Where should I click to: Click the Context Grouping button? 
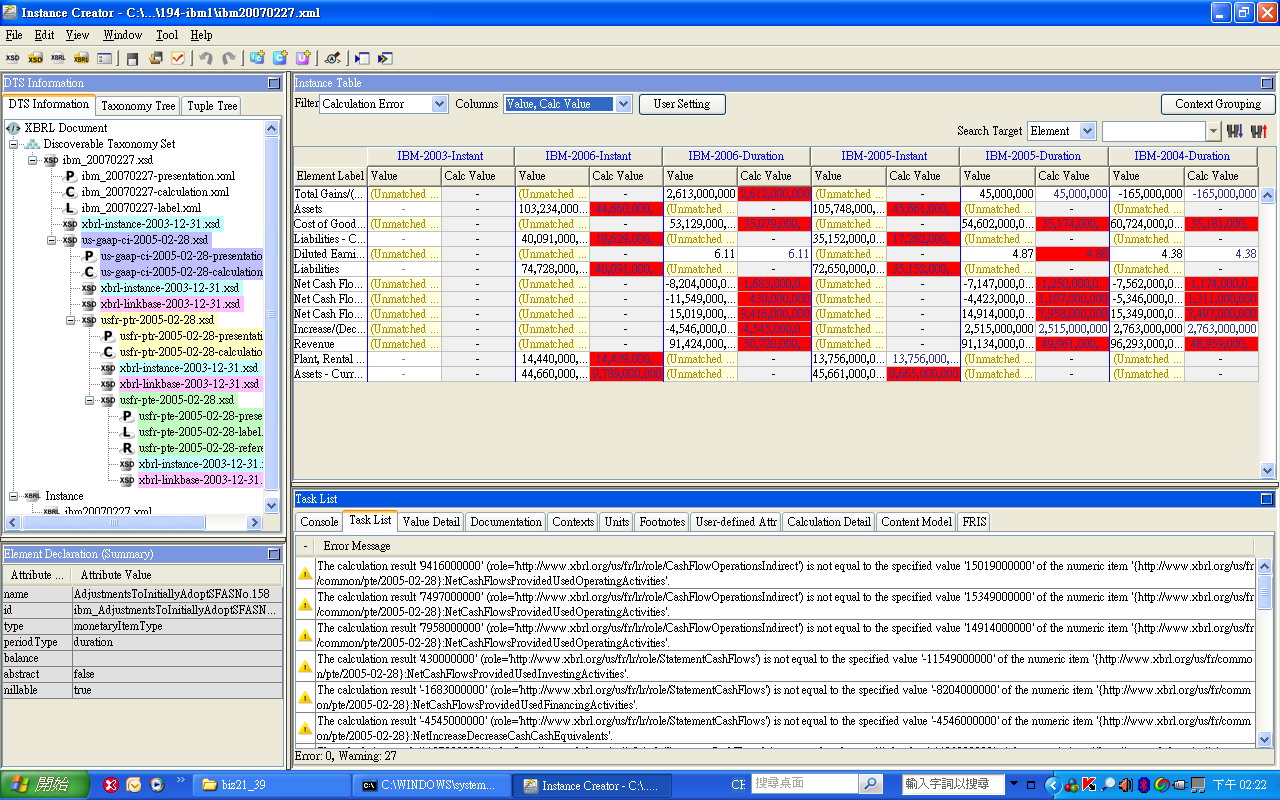(1217, 104)
